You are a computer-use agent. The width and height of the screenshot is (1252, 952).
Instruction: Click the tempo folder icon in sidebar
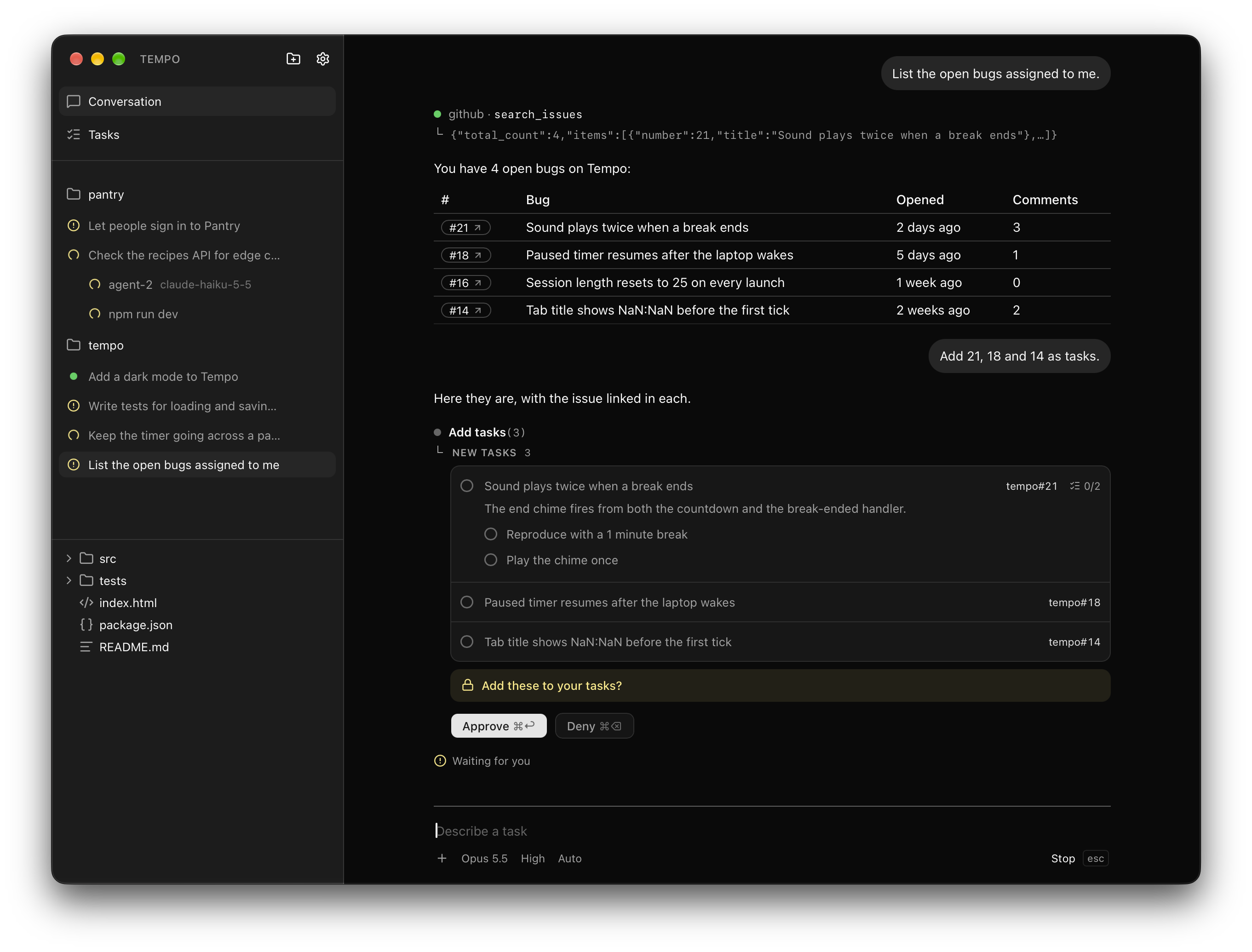[x=74, y=344]
